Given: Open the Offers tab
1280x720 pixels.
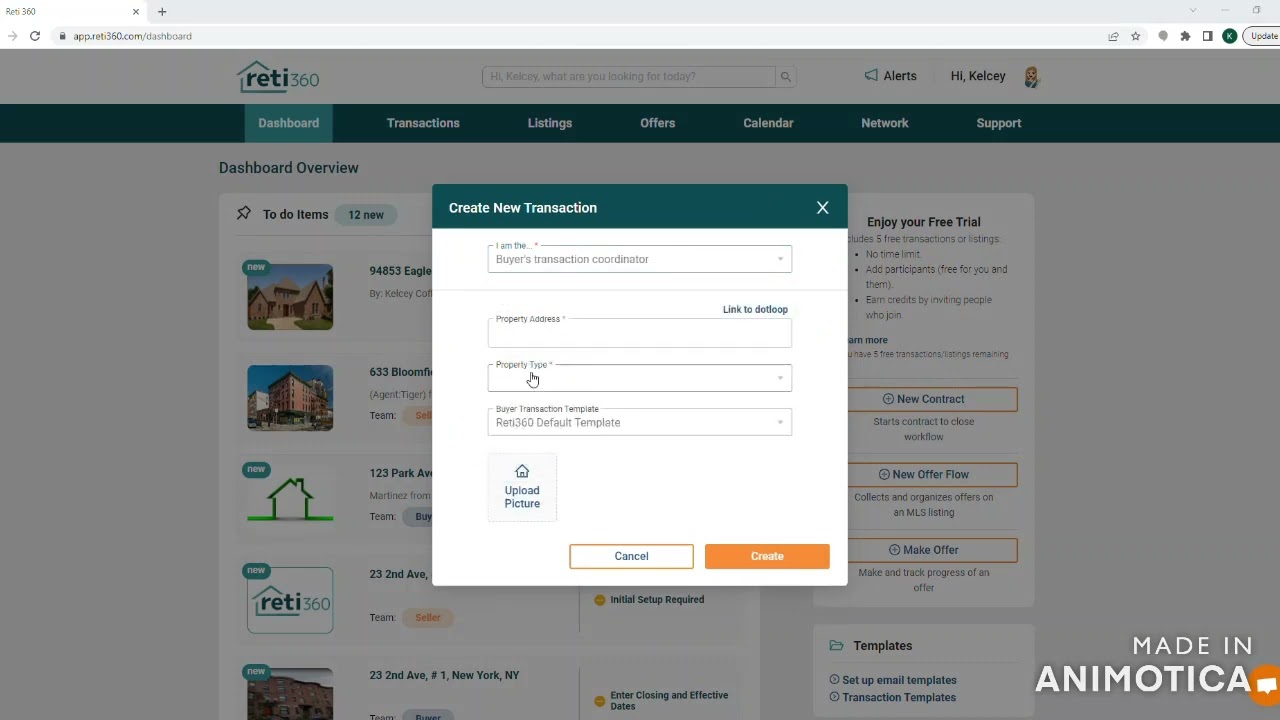Looking at the screenshot, I should tap(658, 123).
